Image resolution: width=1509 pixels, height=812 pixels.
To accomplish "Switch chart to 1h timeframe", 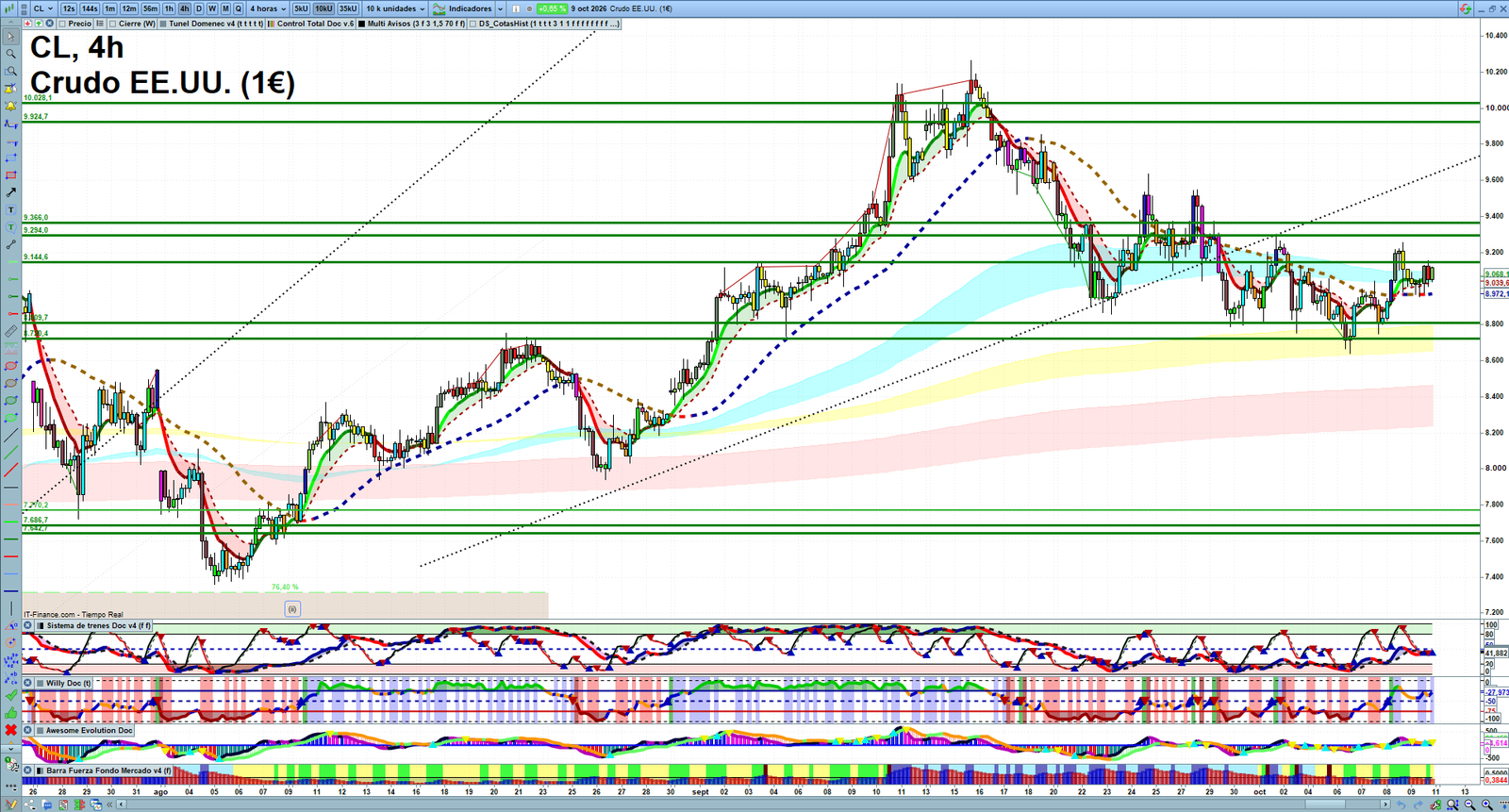I will pos(169,8).
